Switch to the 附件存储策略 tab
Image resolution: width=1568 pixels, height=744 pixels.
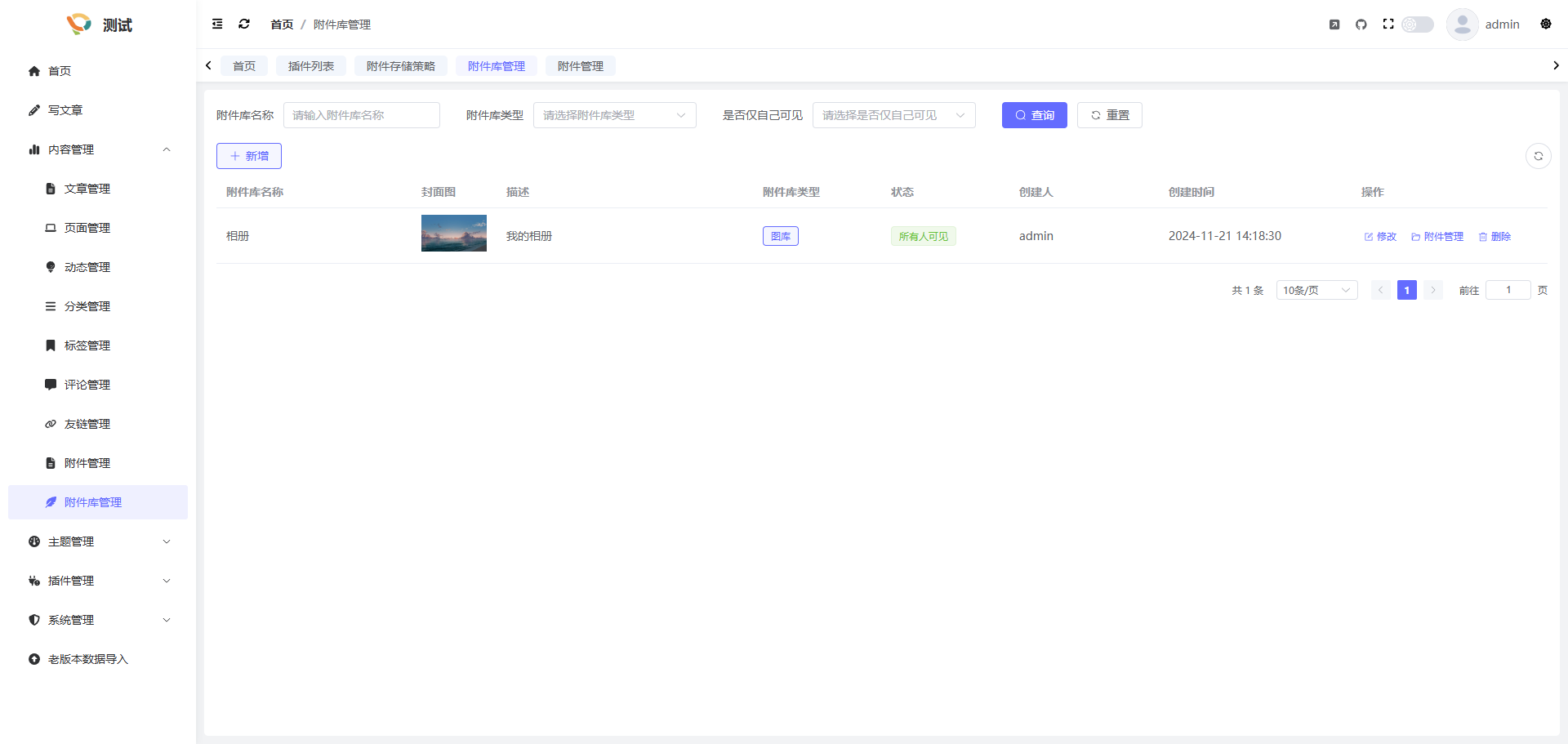coord(400,66)
